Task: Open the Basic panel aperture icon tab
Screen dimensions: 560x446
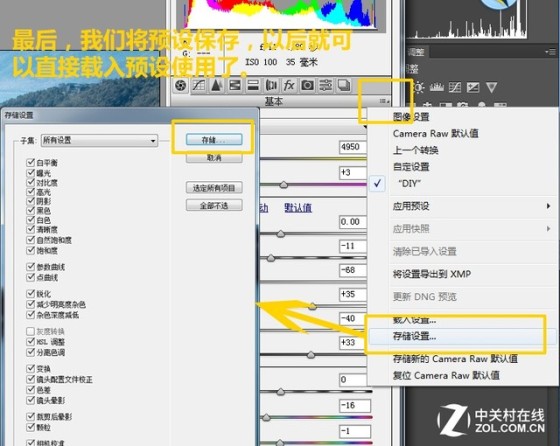Action: click(x=181, y=86)
